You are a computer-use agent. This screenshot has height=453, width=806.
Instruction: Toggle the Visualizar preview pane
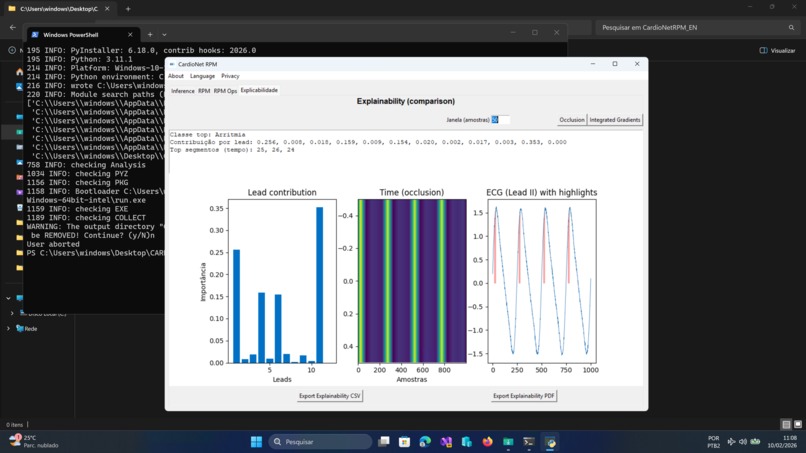777,50
